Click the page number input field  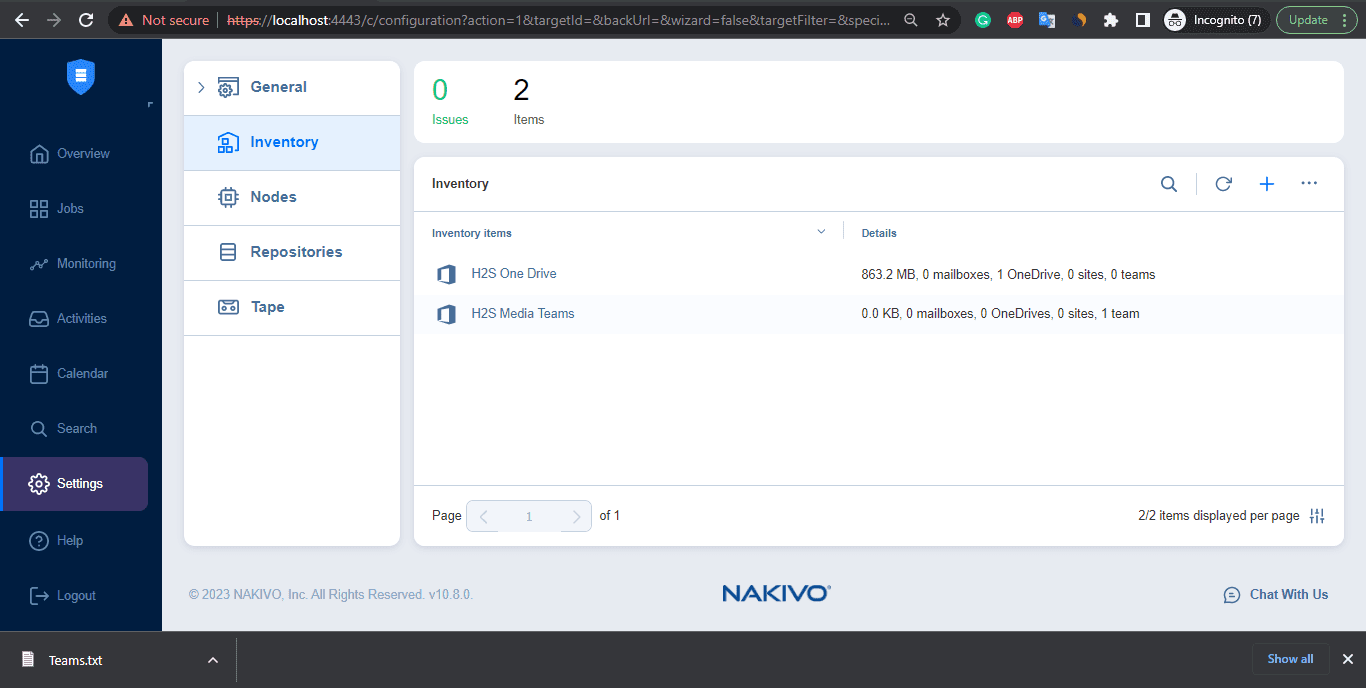click(x=529, y=517)
